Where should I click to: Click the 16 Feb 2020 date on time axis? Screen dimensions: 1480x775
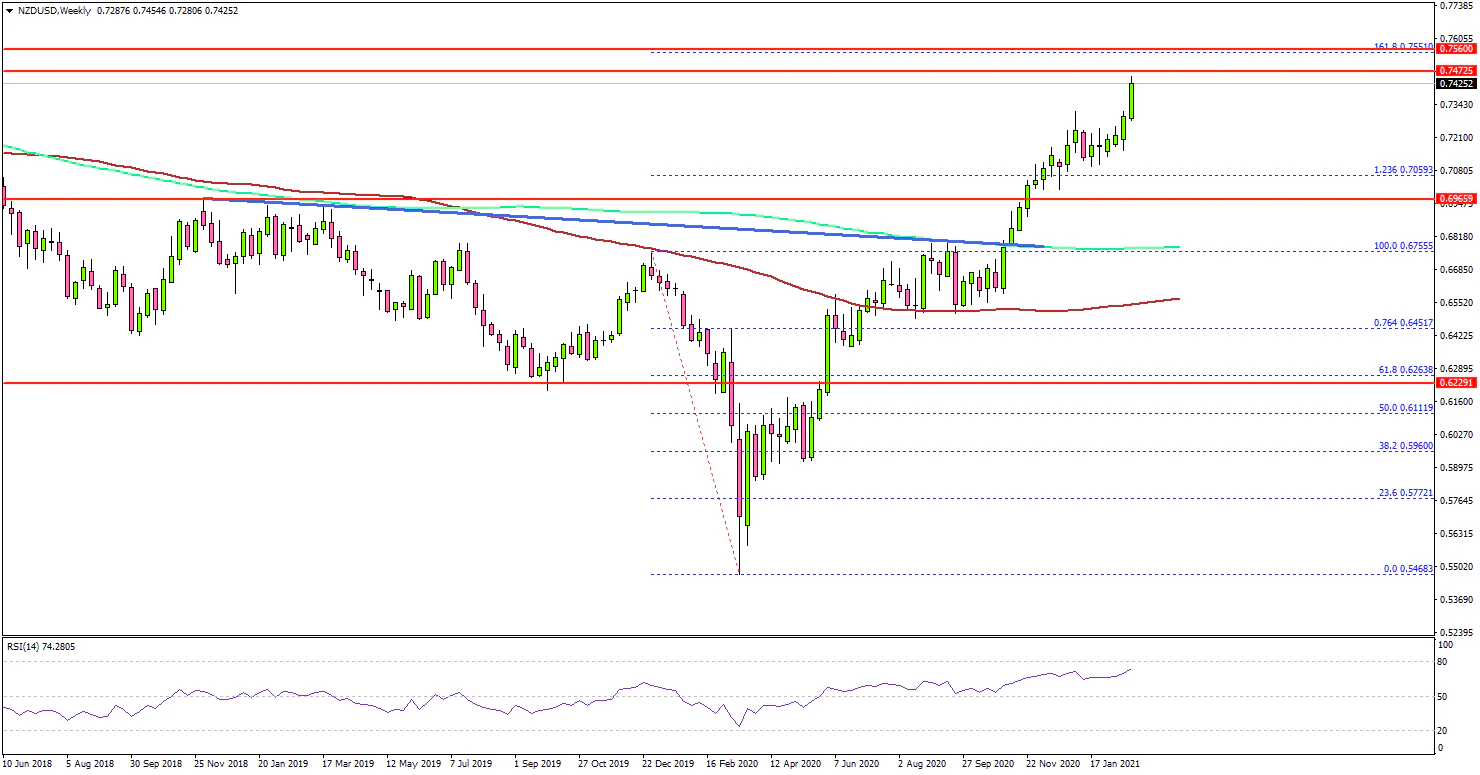coord(730,762)
